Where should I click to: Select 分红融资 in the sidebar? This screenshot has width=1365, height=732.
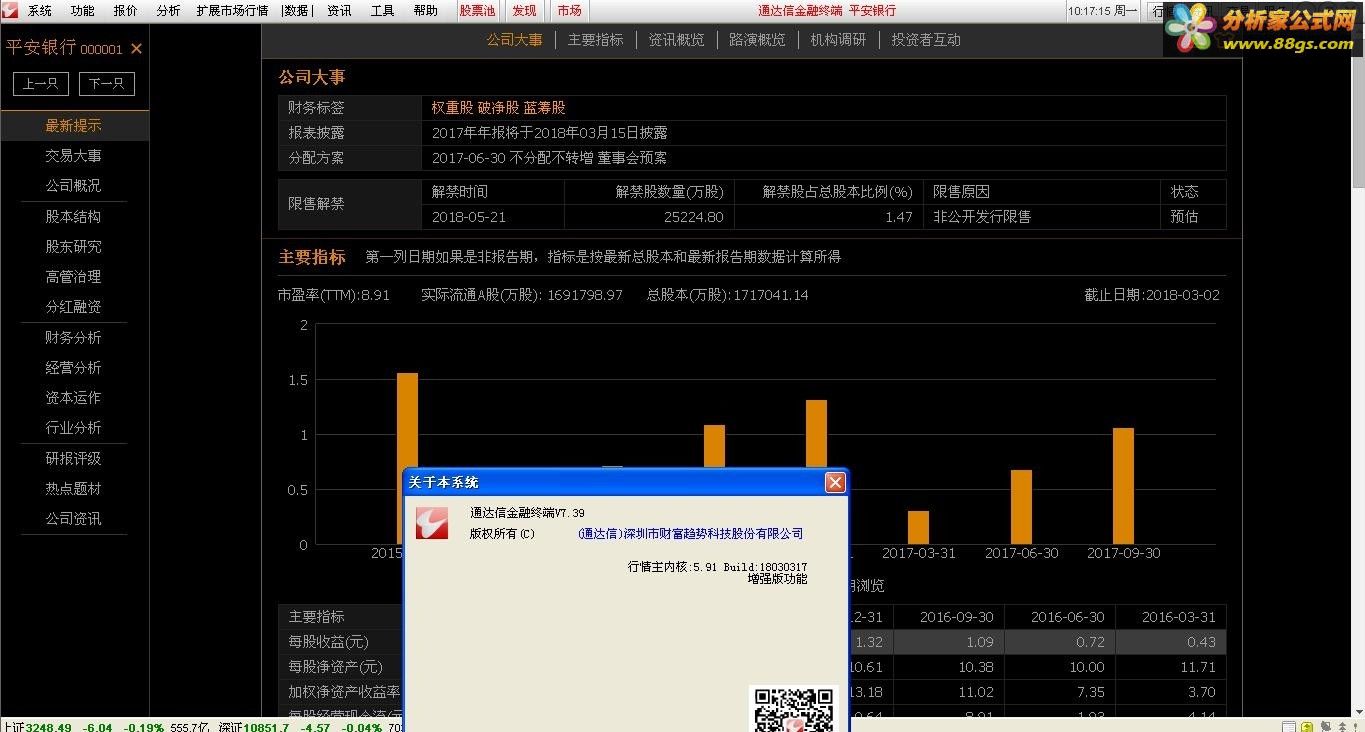(x=73, y=307)
